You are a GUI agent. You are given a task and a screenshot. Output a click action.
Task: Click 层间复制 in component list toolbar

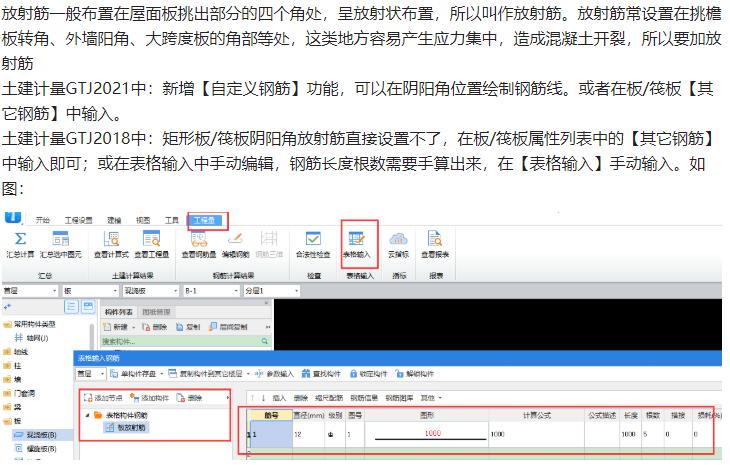pos(228,327)
